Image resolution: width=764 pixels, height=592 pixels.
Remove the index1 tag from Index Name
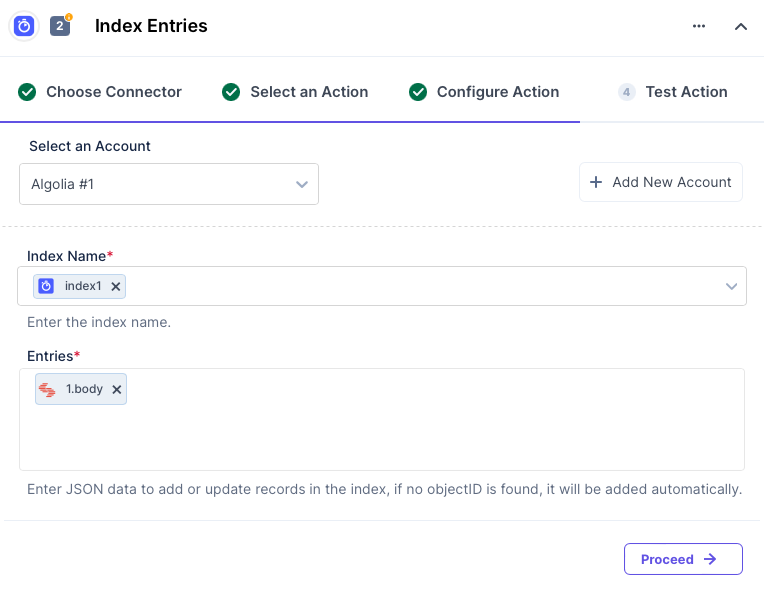(x=116, y=287)
